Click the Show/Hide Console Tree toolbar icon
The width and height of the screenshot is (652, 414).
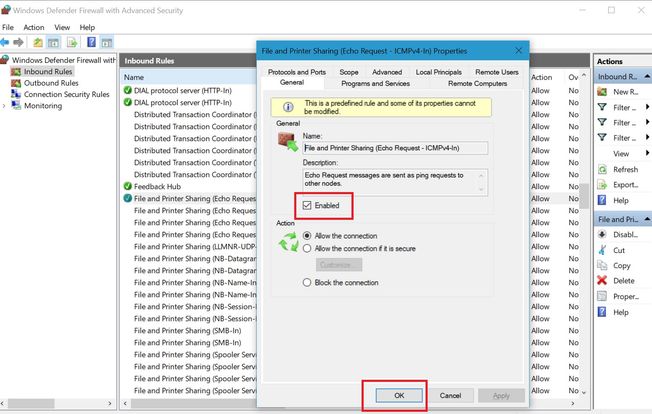tap(53, 42)
